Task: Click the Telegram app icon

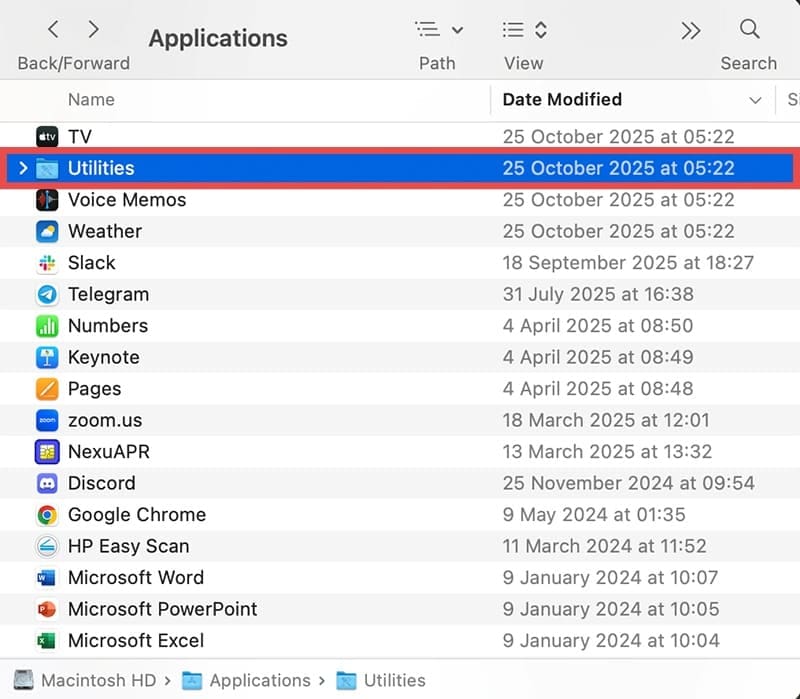Action: [47, 294]
